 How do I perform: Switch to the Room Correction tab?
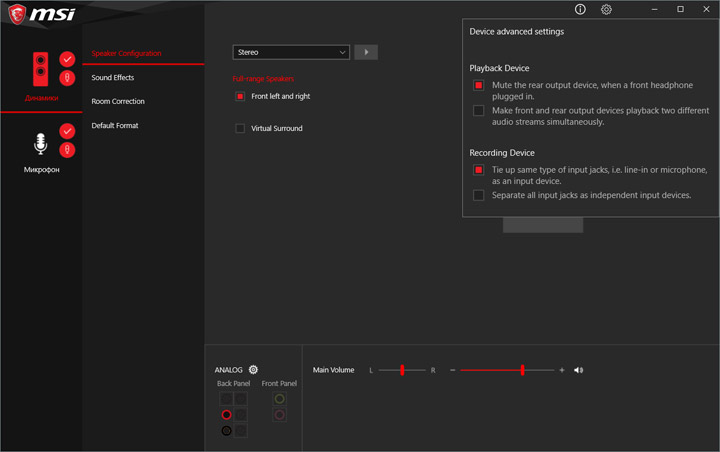(118, 102)
